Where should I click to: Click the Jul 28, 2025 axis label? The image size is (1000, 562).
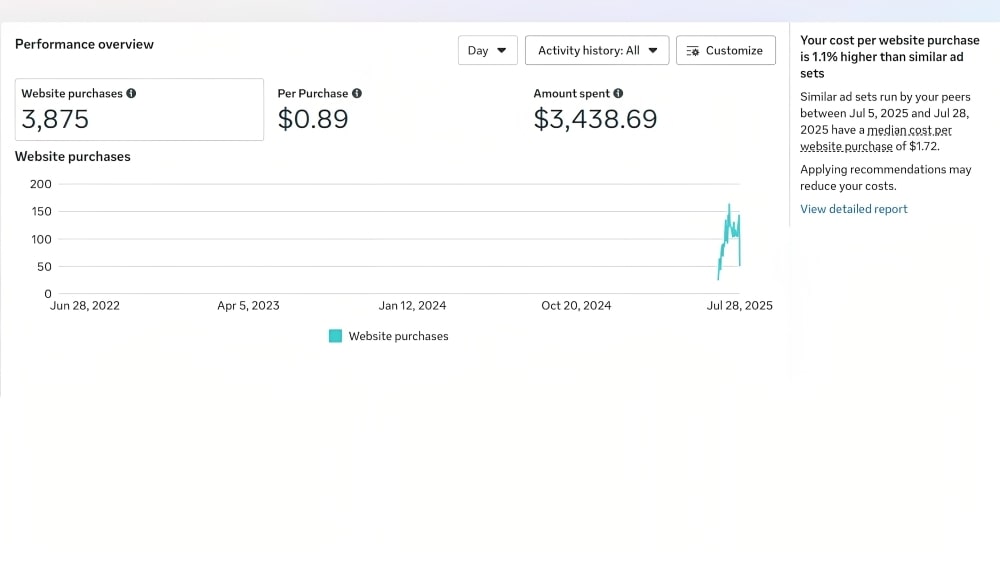[738, 306]
